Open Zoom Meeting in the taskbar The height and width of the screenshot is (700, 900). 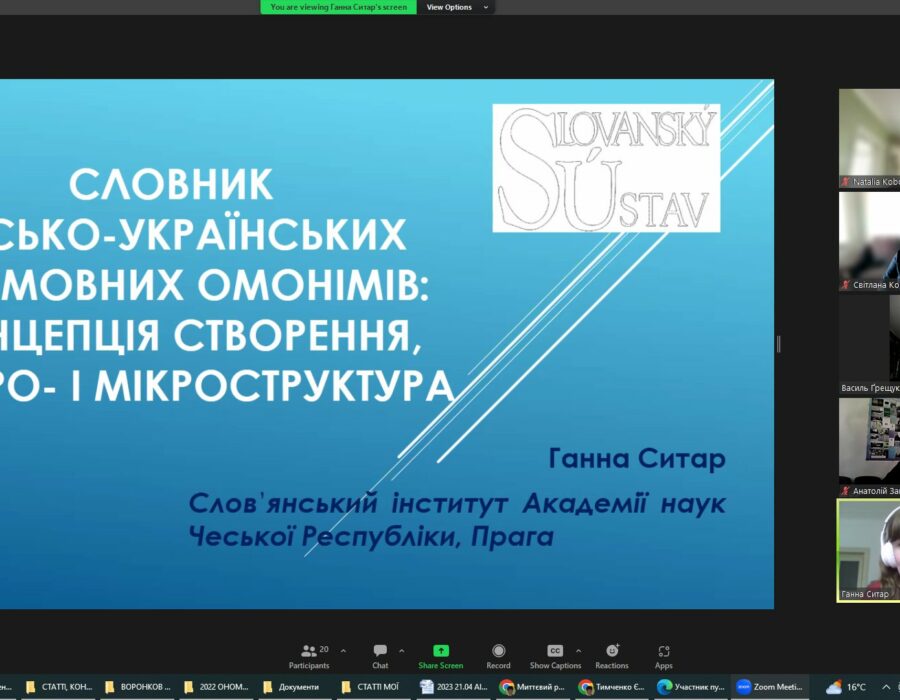770,687
